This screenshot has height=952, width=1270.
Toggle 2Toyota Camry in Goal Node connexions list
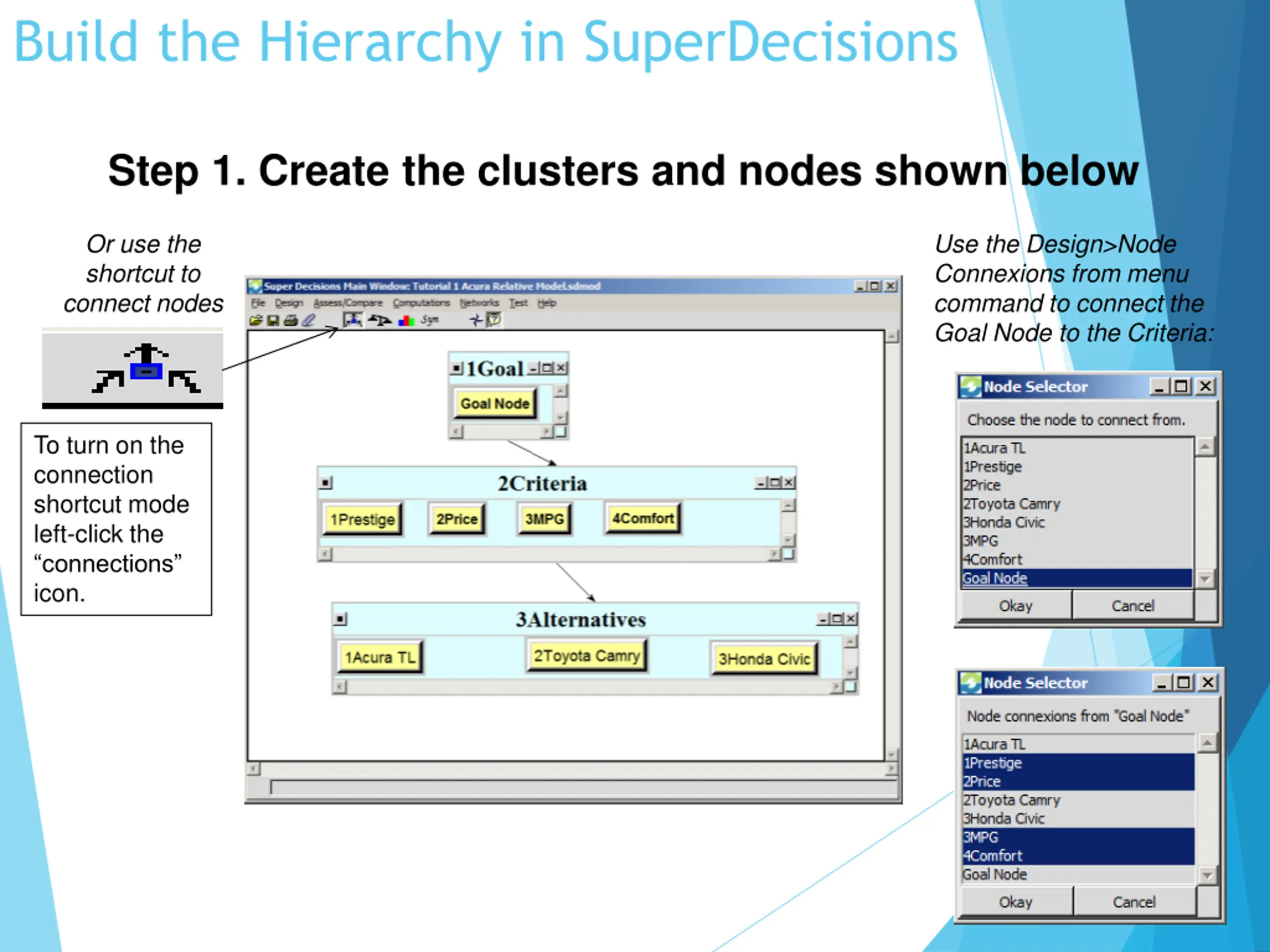[1078, 800]
